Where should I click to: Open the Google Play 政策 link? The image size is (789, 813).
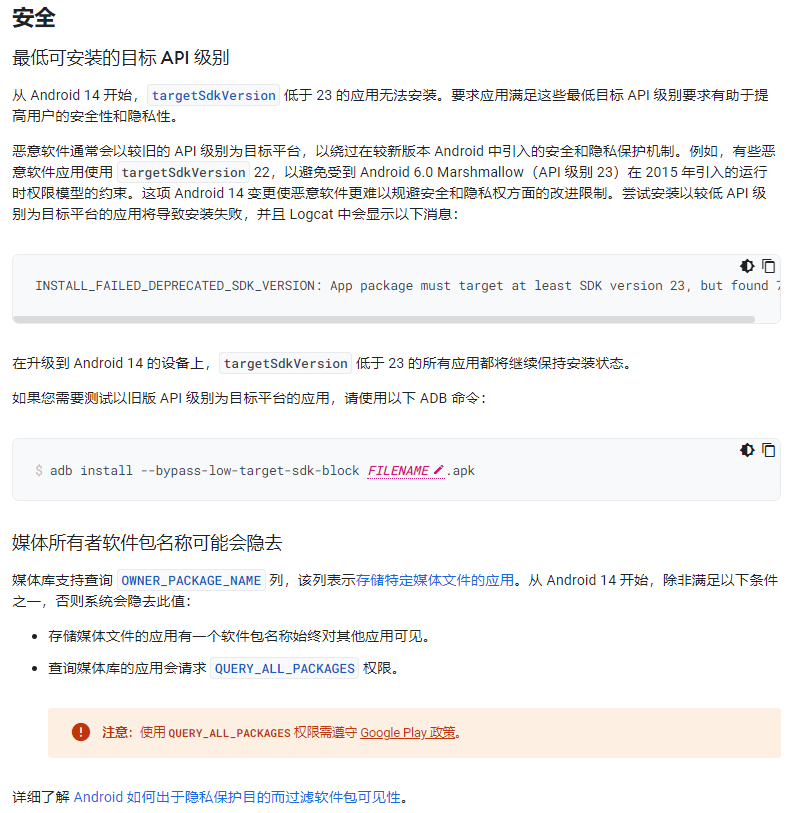pyautogui.click(x=408, y=733)
